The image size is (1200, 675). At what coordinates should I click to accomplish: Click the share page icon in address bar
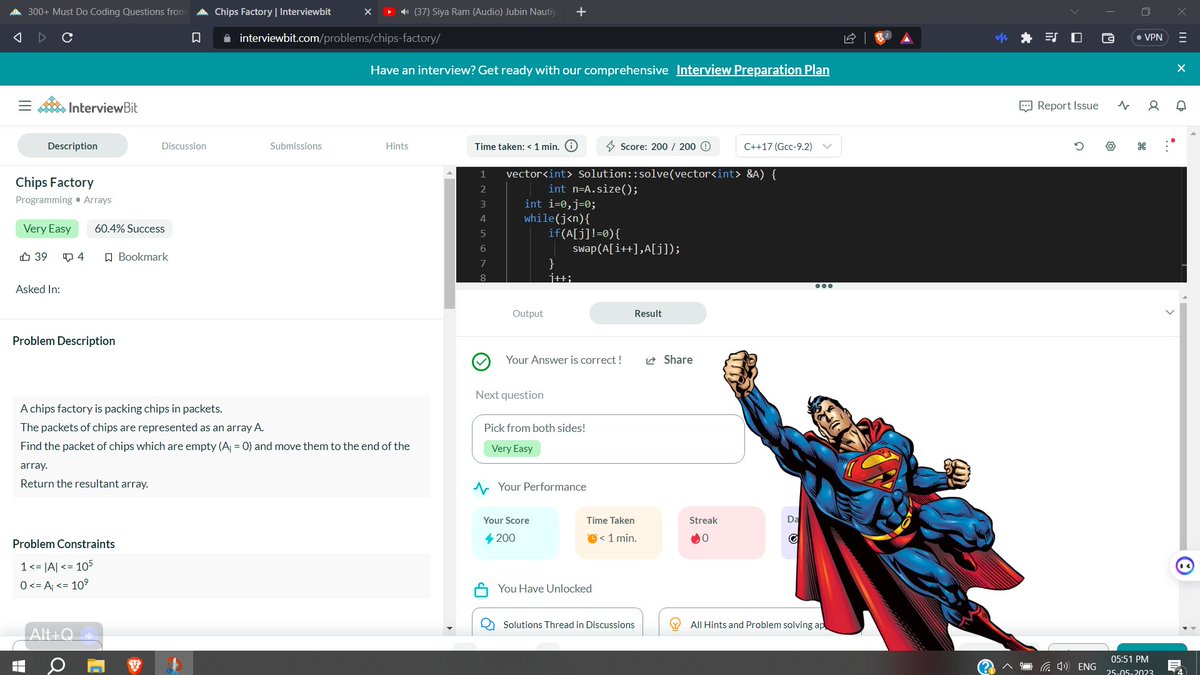pos(851,38)
